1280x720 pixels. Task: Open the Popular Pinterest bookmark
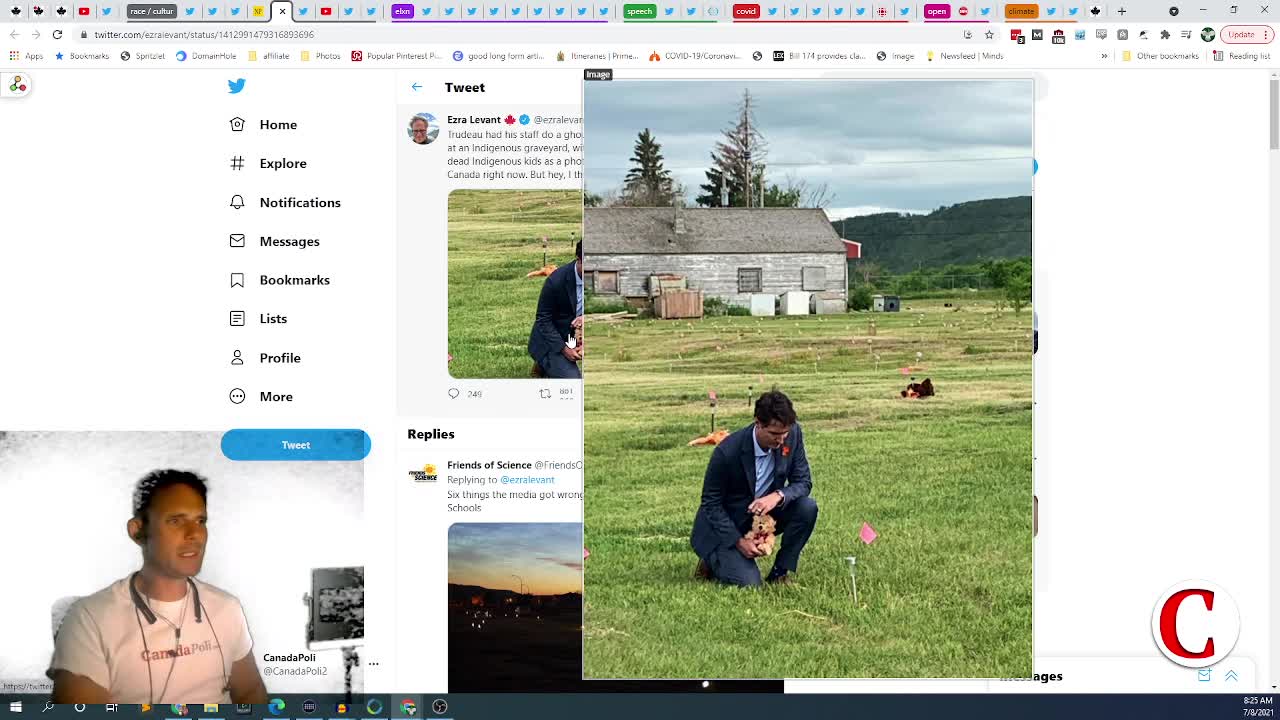tap(397, 56)
